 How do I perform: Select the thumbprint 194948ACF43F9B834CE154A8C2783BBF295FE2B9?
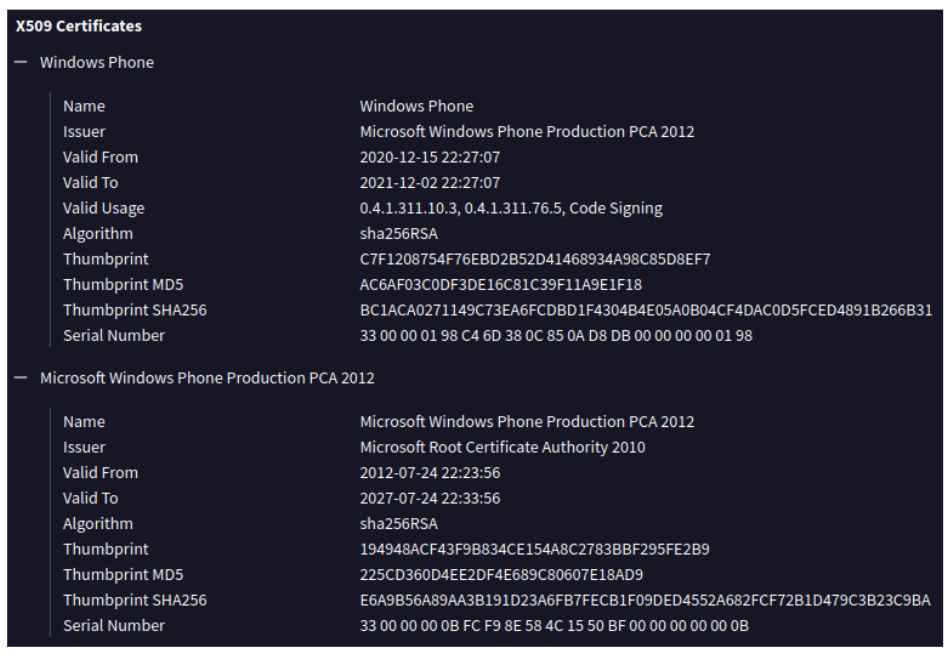click(x=534, y=549)
